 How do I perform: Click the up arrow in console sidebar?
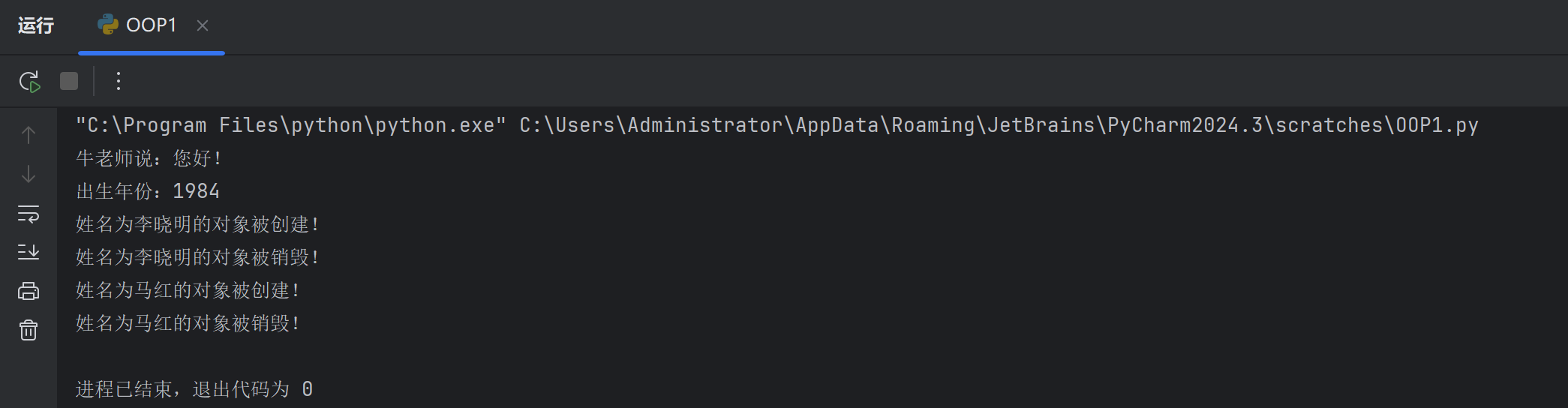[x=29, y=135]
